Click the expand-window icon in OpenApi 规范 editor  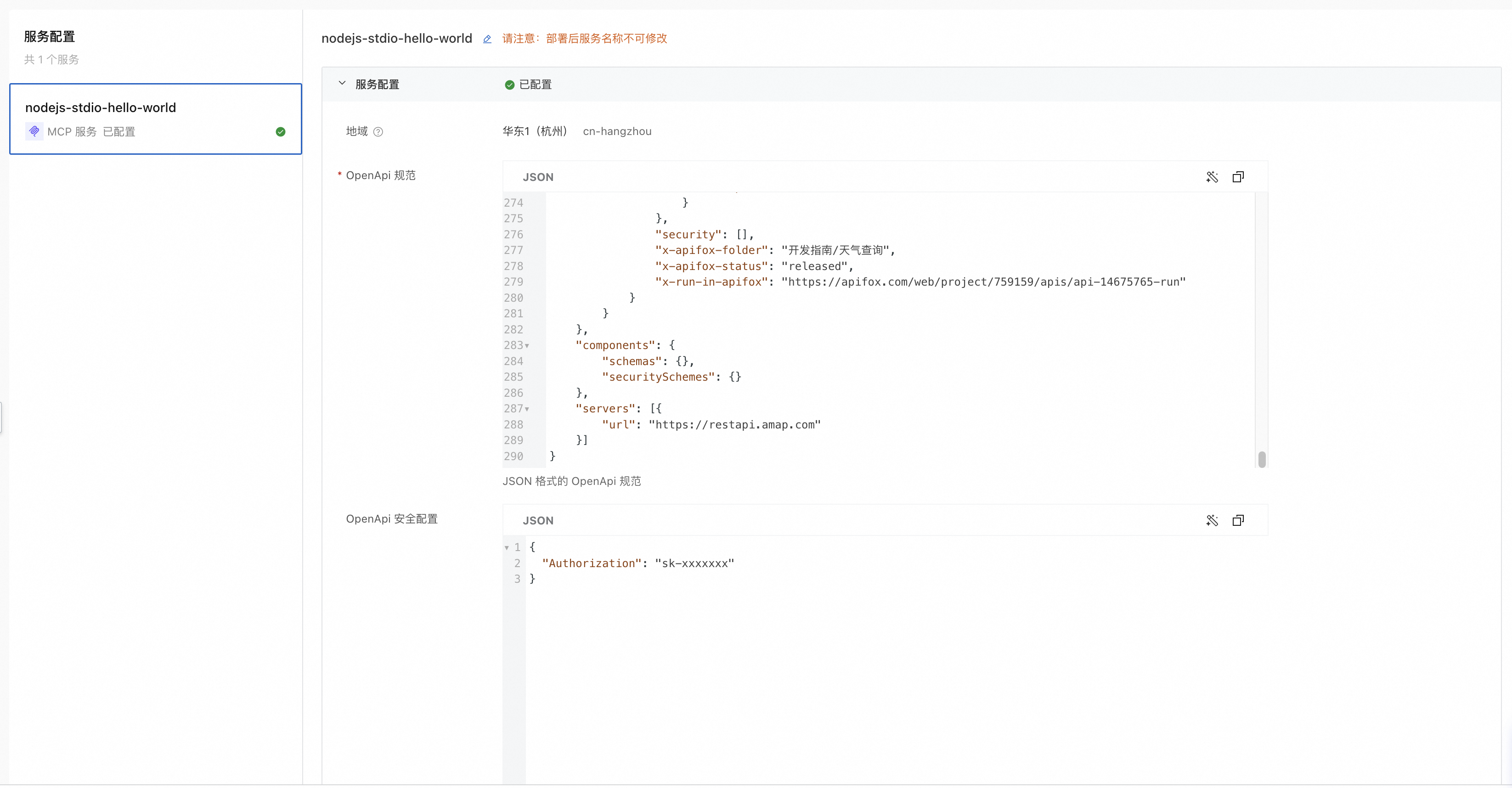1238,177
